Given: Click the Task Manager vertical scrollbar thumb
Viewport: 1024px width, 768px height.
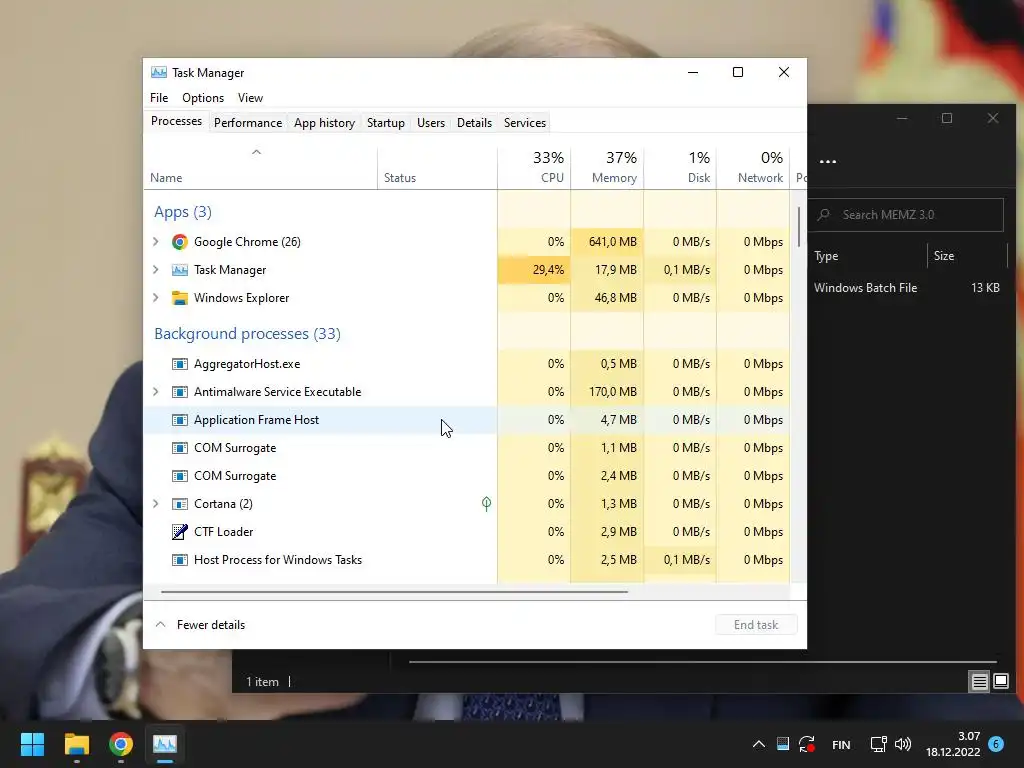Looking at the screenshot, I should click(799, 227).
